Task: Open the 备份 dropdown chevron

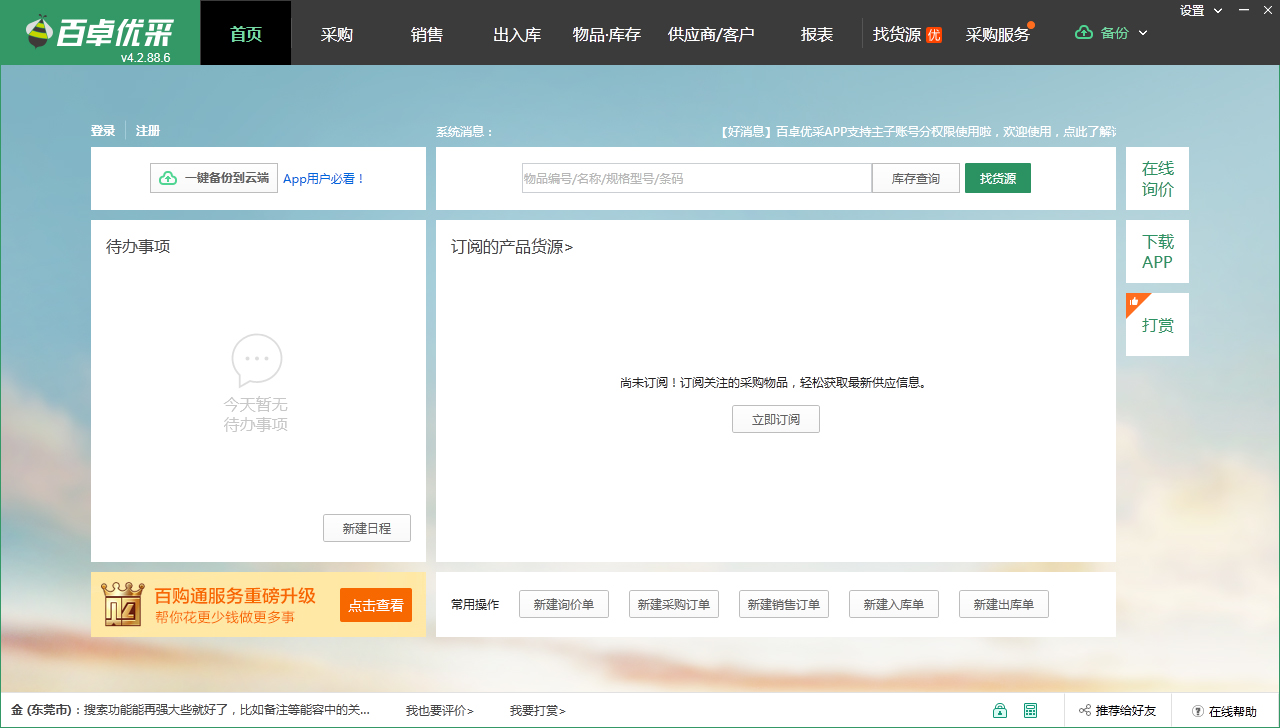Action: [1141, 32]
